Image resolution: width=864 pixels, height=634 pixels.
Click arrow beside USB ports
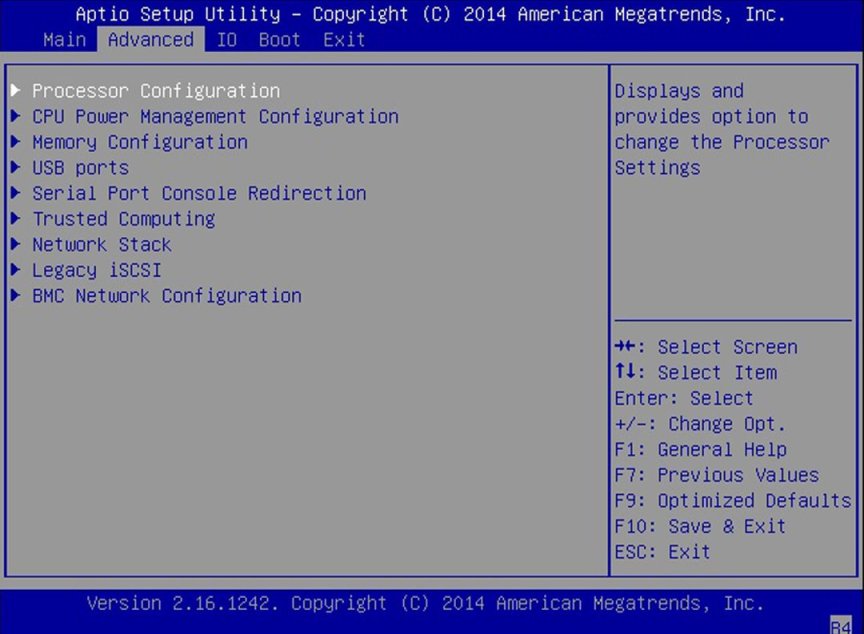click(x=16, y=167)
